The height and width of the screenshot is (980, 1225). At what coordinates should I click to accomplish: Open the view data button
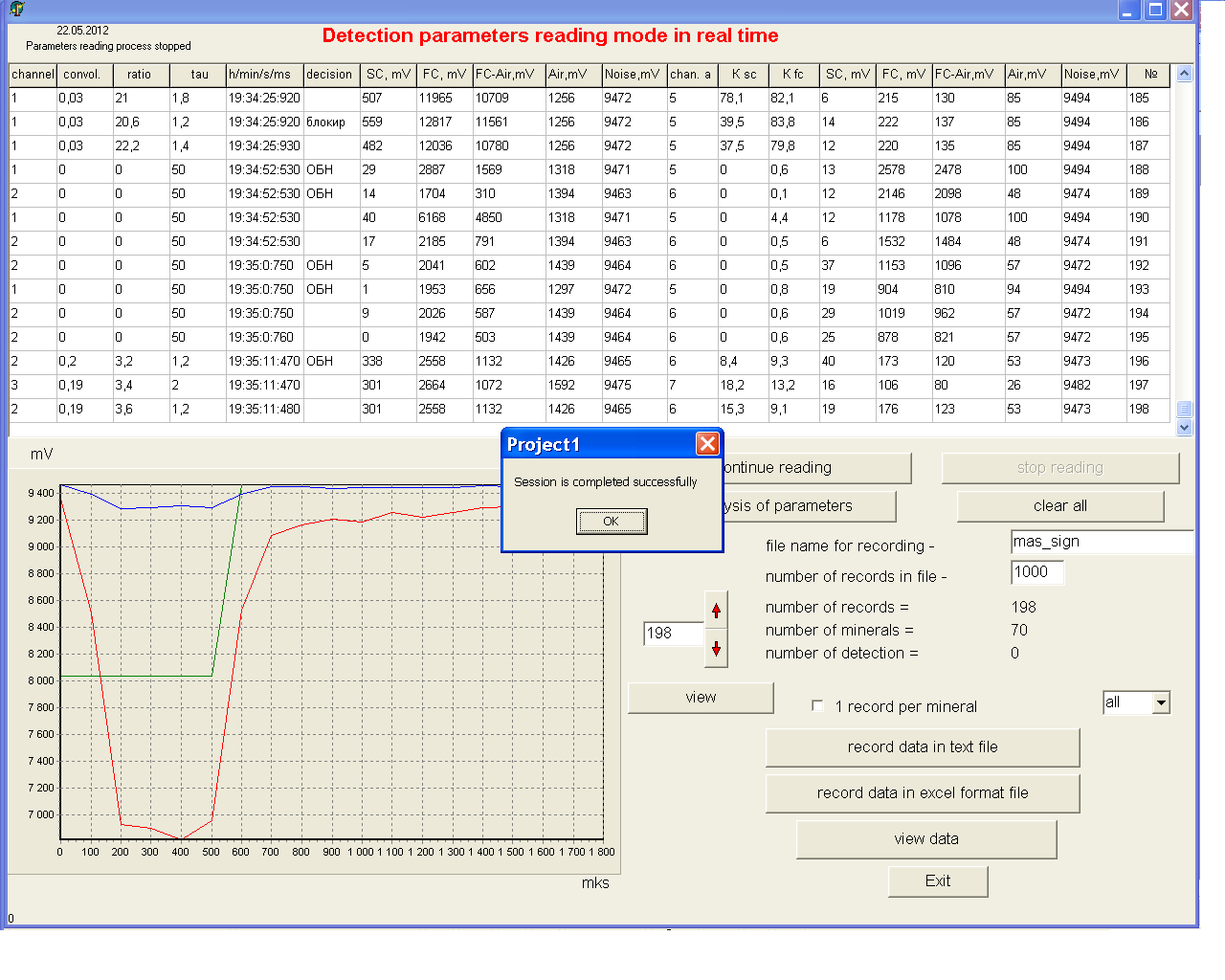pos(926,839)
